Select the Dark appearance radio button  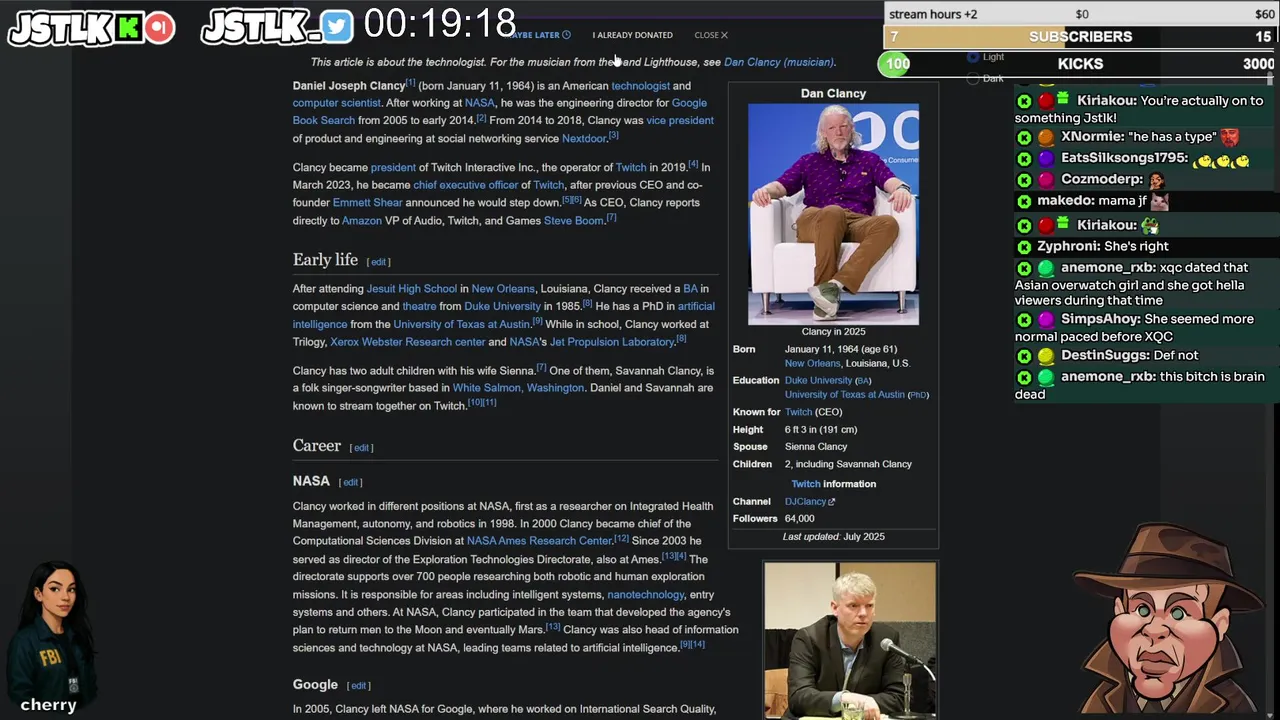pos(973,79)
